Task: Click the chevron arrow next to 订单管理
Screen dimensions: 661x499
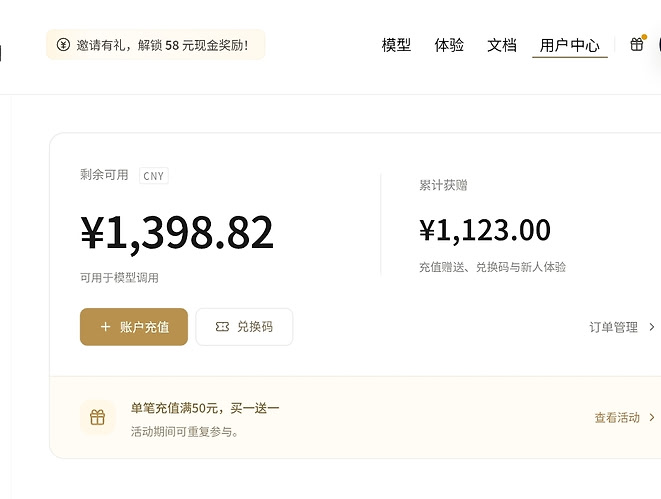Action: click(652, 327)
